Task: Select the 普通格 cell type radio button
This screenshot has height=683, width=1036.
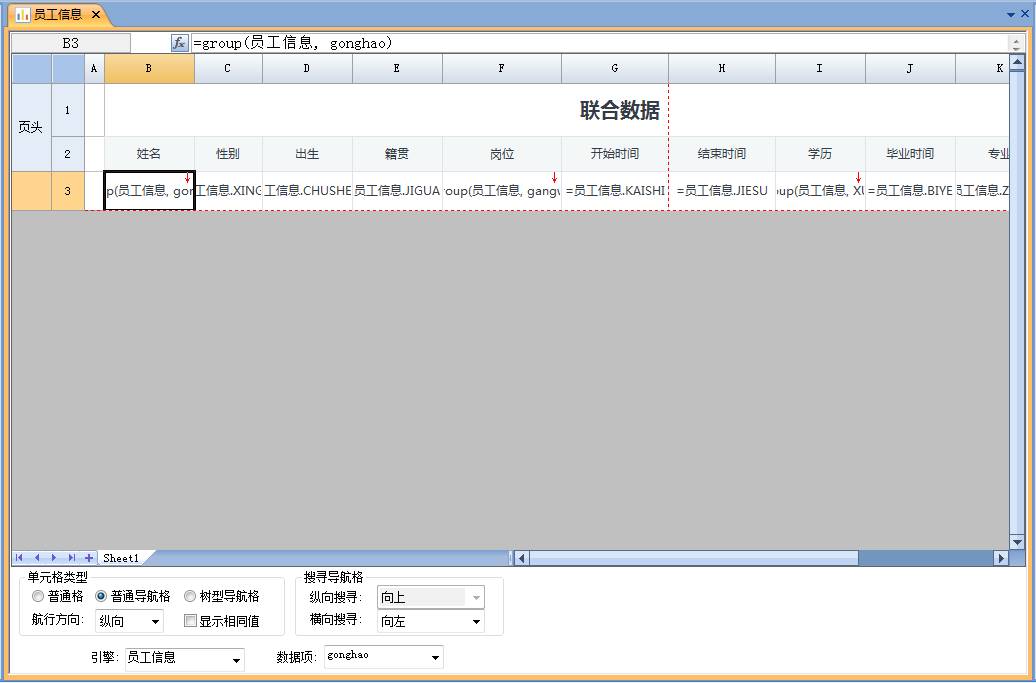Action: (38, 596)
